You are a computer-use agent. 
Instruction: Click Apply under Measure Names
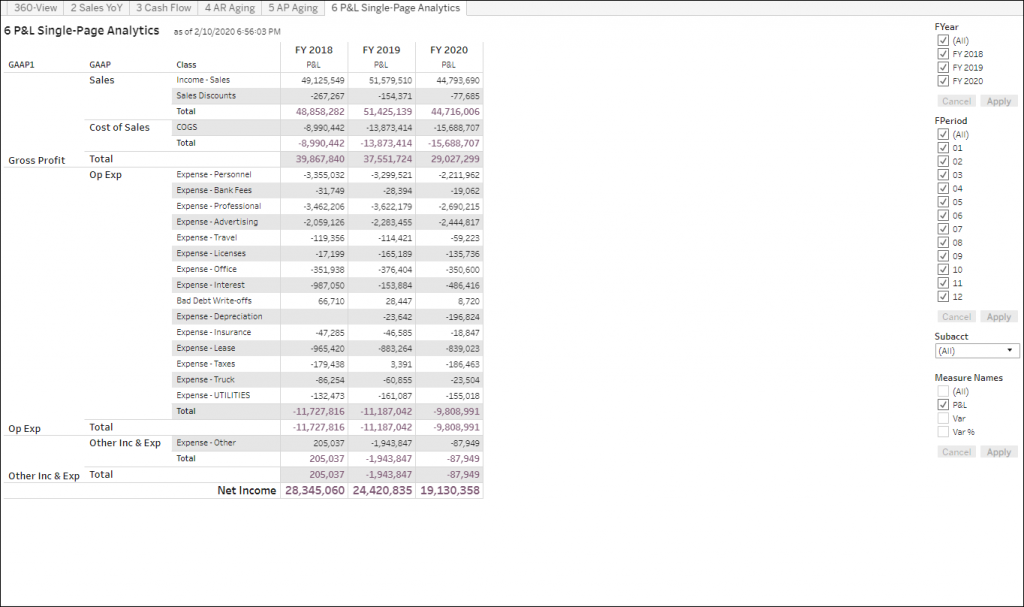[998, 452]
